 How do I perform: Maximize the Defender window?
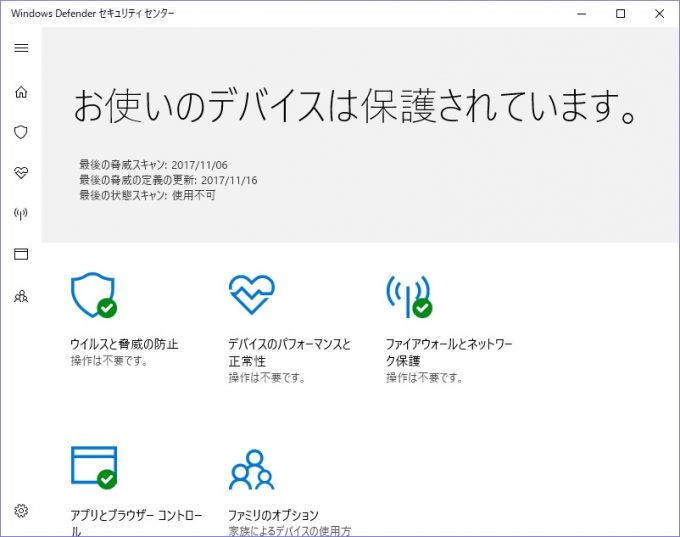[x=621, y=13]
